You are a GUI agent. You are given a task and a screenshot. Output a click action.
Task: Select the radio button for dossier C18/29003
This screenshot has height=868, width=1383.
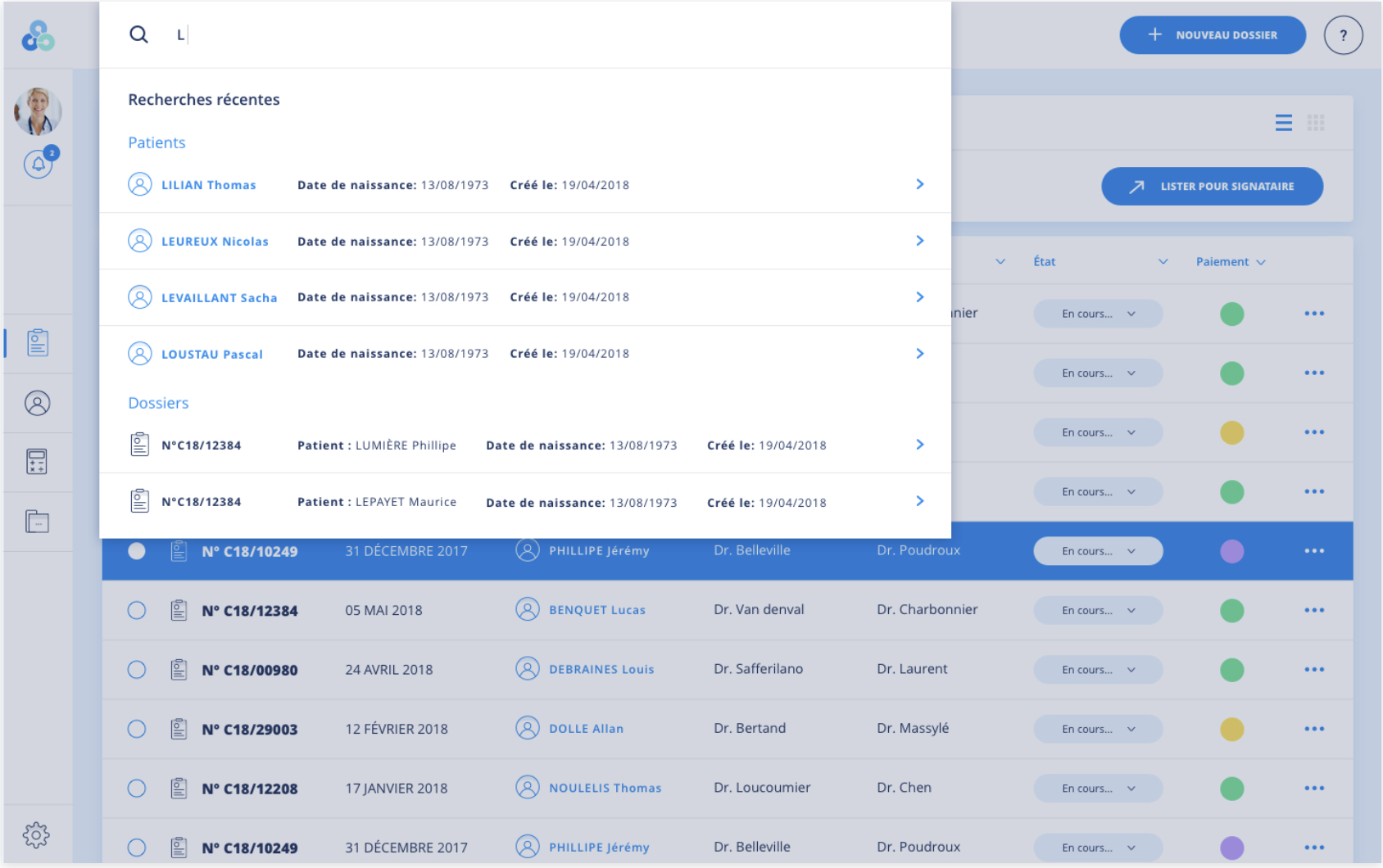coord(137,729)
